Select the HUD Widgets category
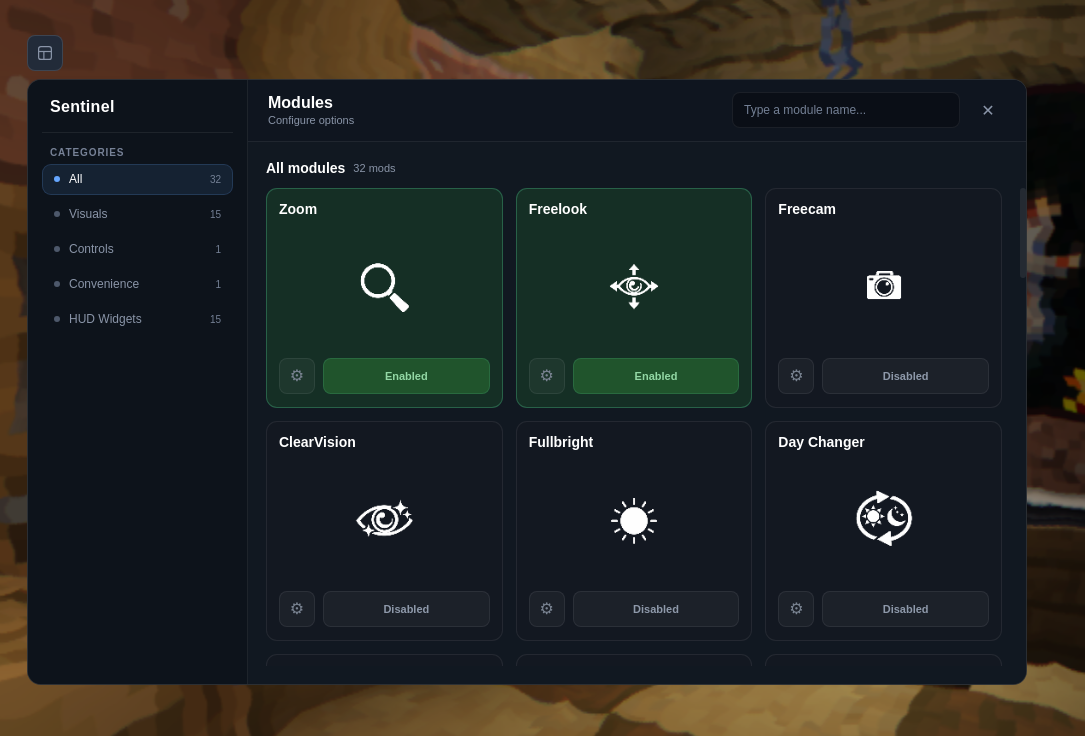The width and height of the screenshot is (1085, 736). [x=137, y=319]
